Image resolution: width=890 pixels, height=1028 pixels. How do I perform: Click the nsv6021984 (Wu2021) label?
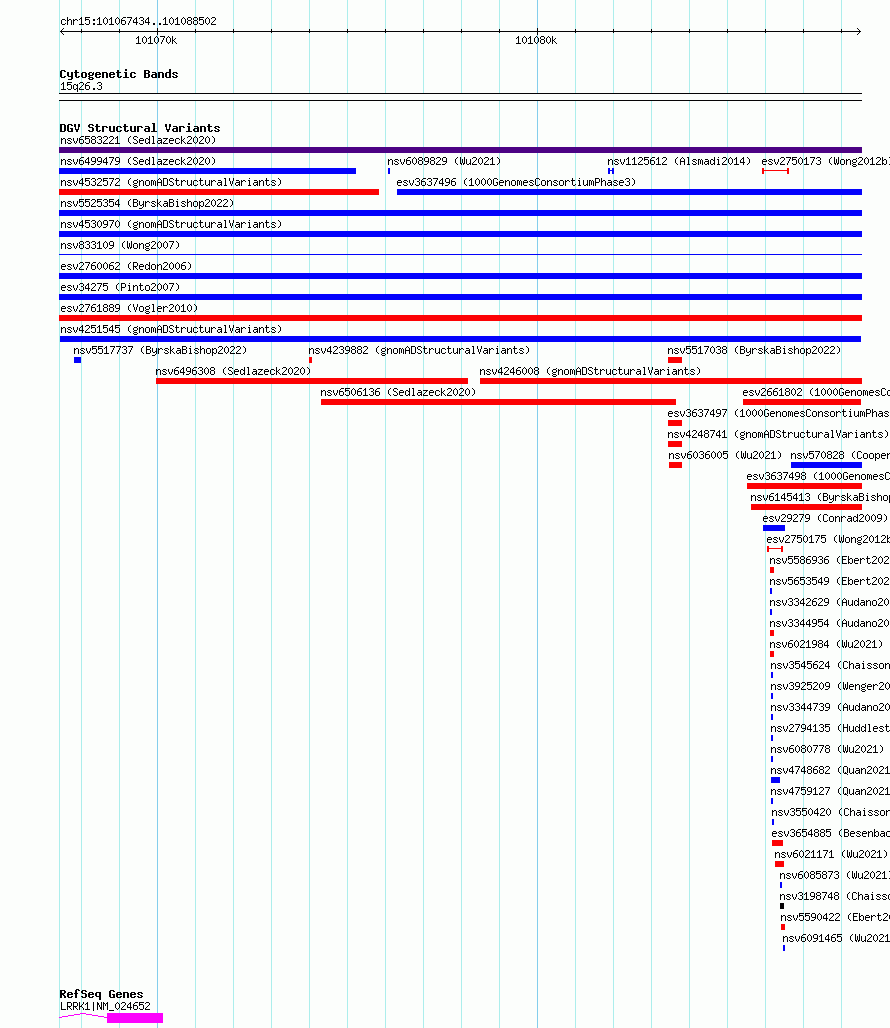point(826,644)
